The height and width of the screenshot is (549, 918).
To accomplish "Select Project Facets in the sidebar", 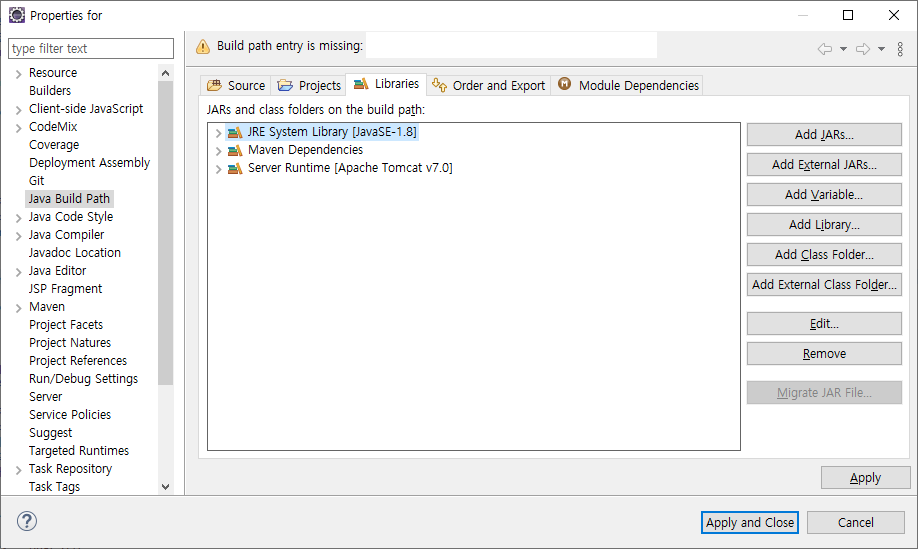I will coord(66,325).
